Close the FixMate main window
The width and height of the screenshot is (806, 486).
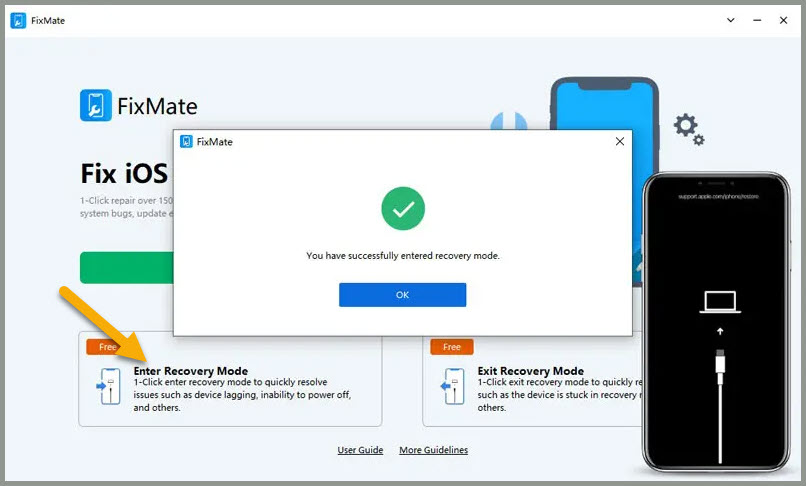coord(783,20)
